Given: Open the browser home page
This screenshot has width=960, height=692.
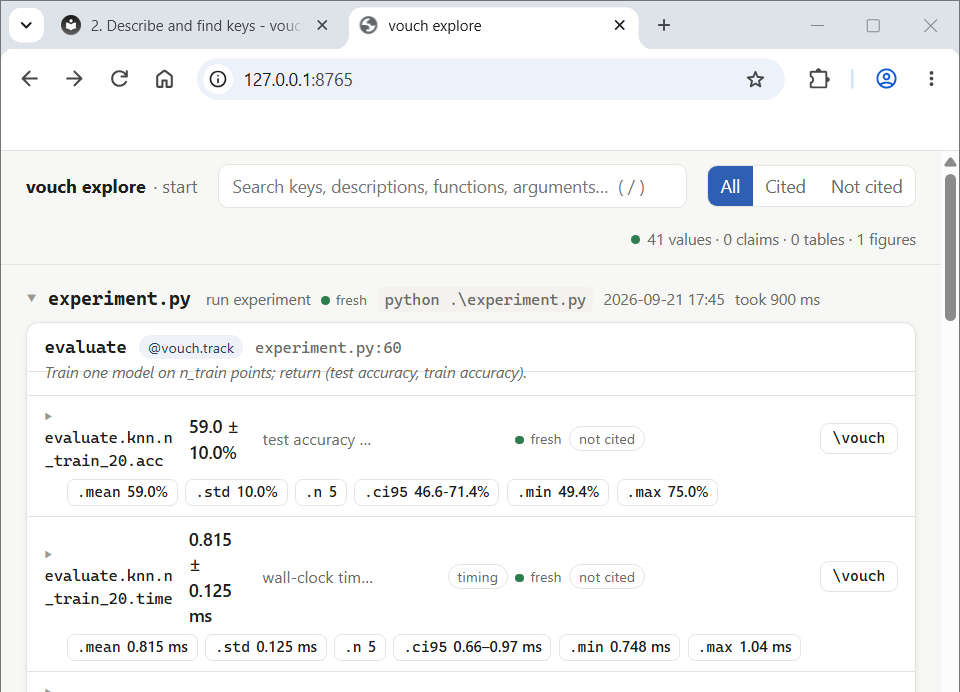Looking at the screenshot, I should click(164, 79).
